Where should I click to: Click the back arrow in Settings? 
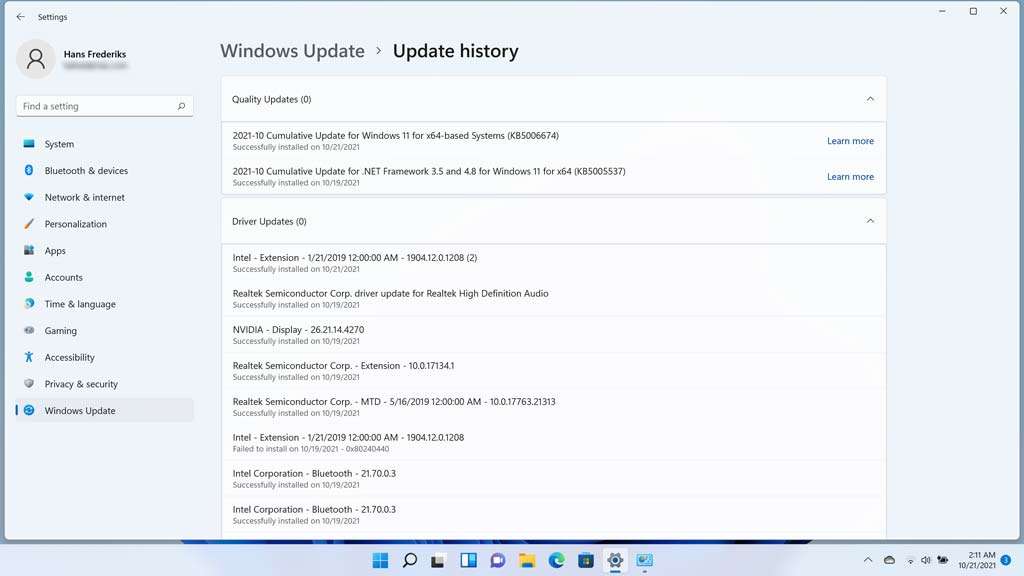pos(20,17)
